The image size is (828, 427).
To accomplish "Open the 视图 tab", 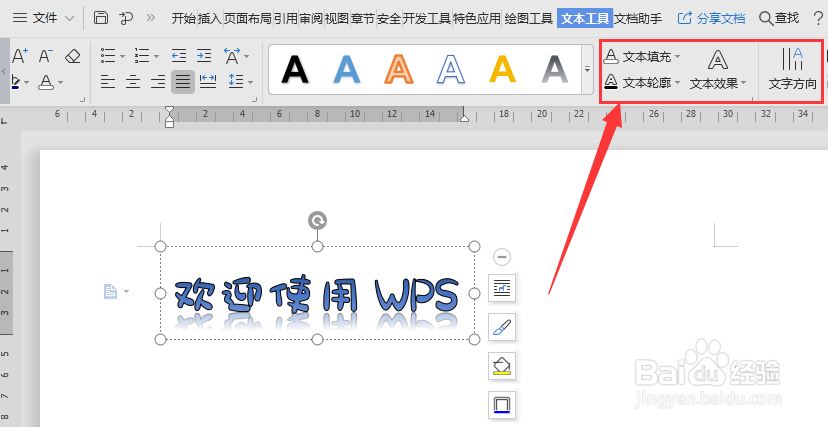I will 337,18.
